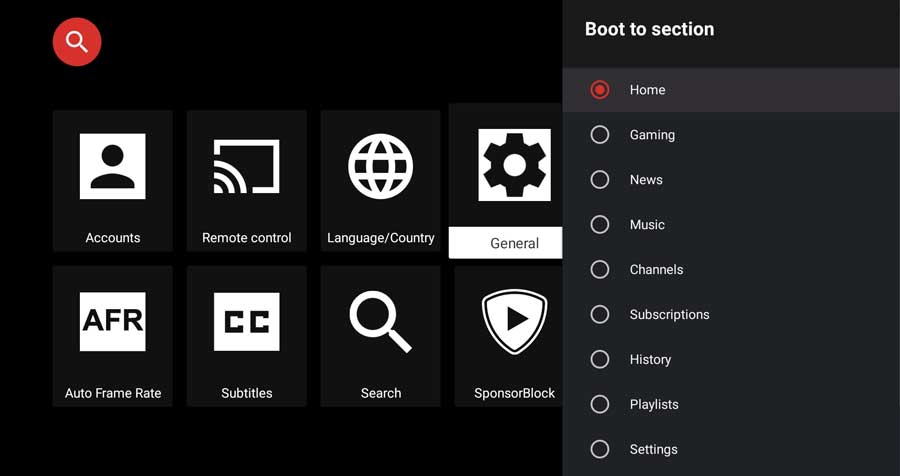Open Auto Frame Rate AFR tile
900x476 pixels.
click(x=112, y=336)
